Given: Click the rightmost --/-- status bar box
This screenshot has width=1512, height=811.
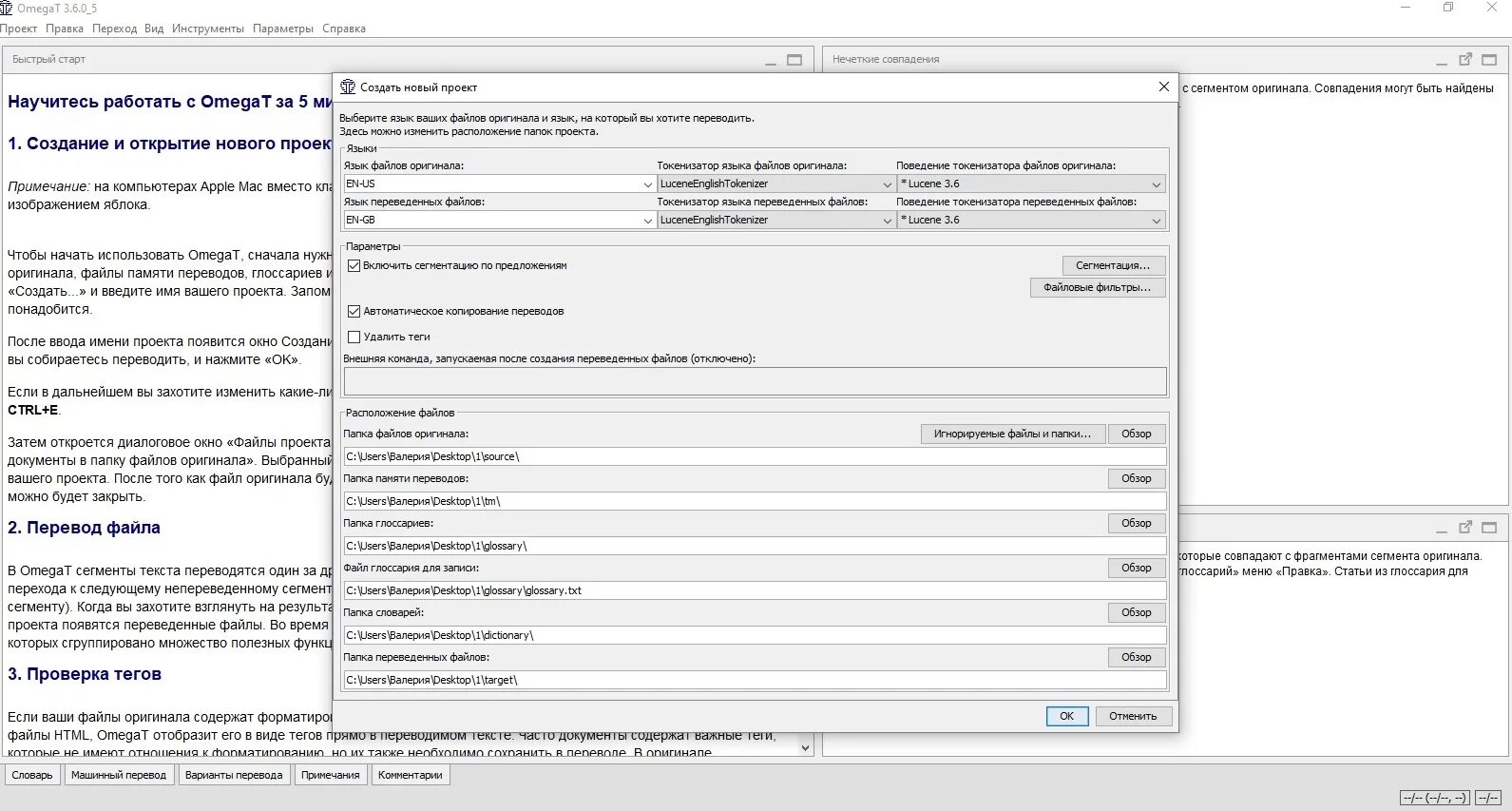Looking at the screenshot, I should tap(1487, 798).
